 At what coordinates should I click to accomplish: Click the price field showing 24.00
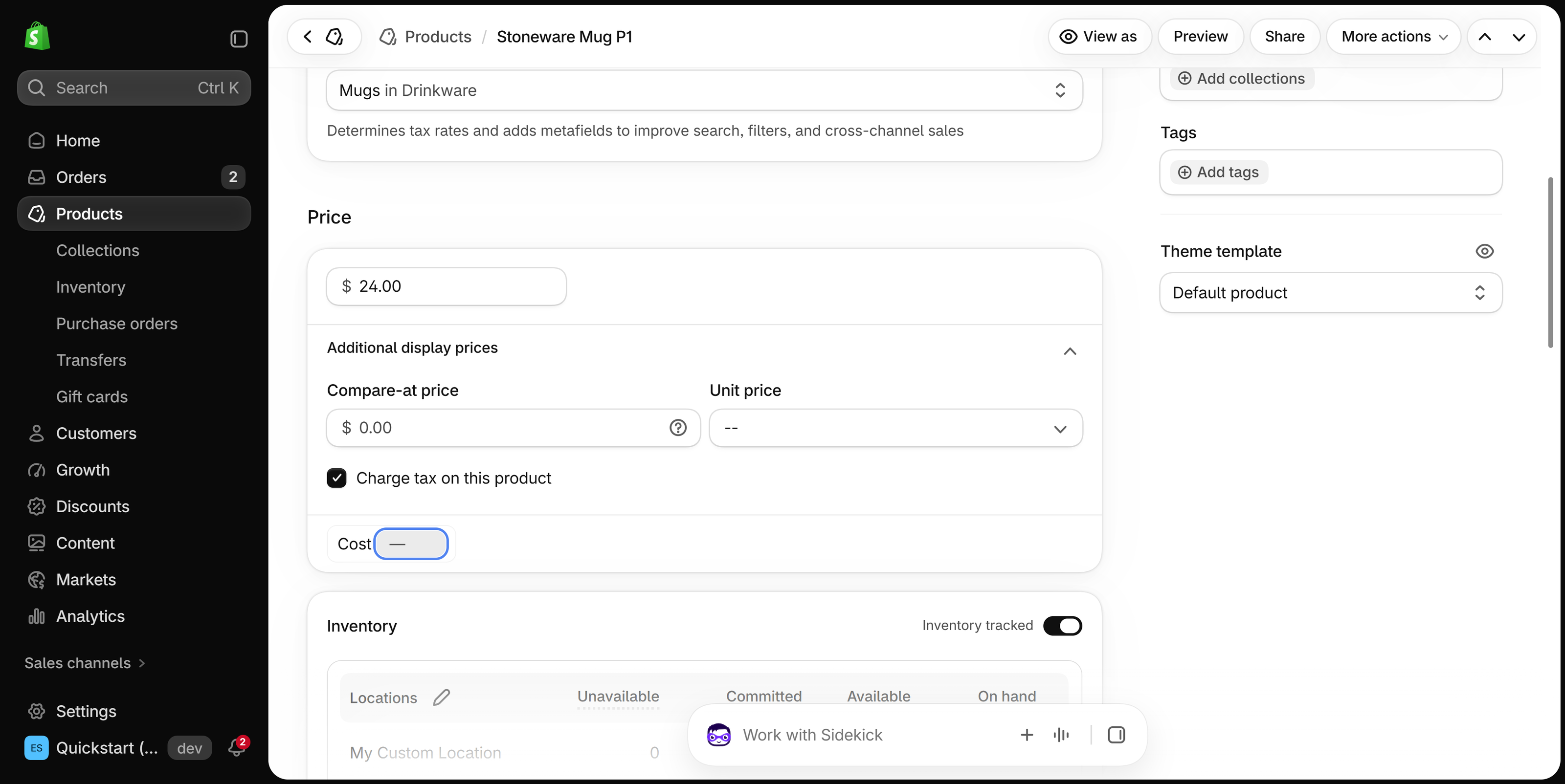pyautogui.click(x=447, y=286)
